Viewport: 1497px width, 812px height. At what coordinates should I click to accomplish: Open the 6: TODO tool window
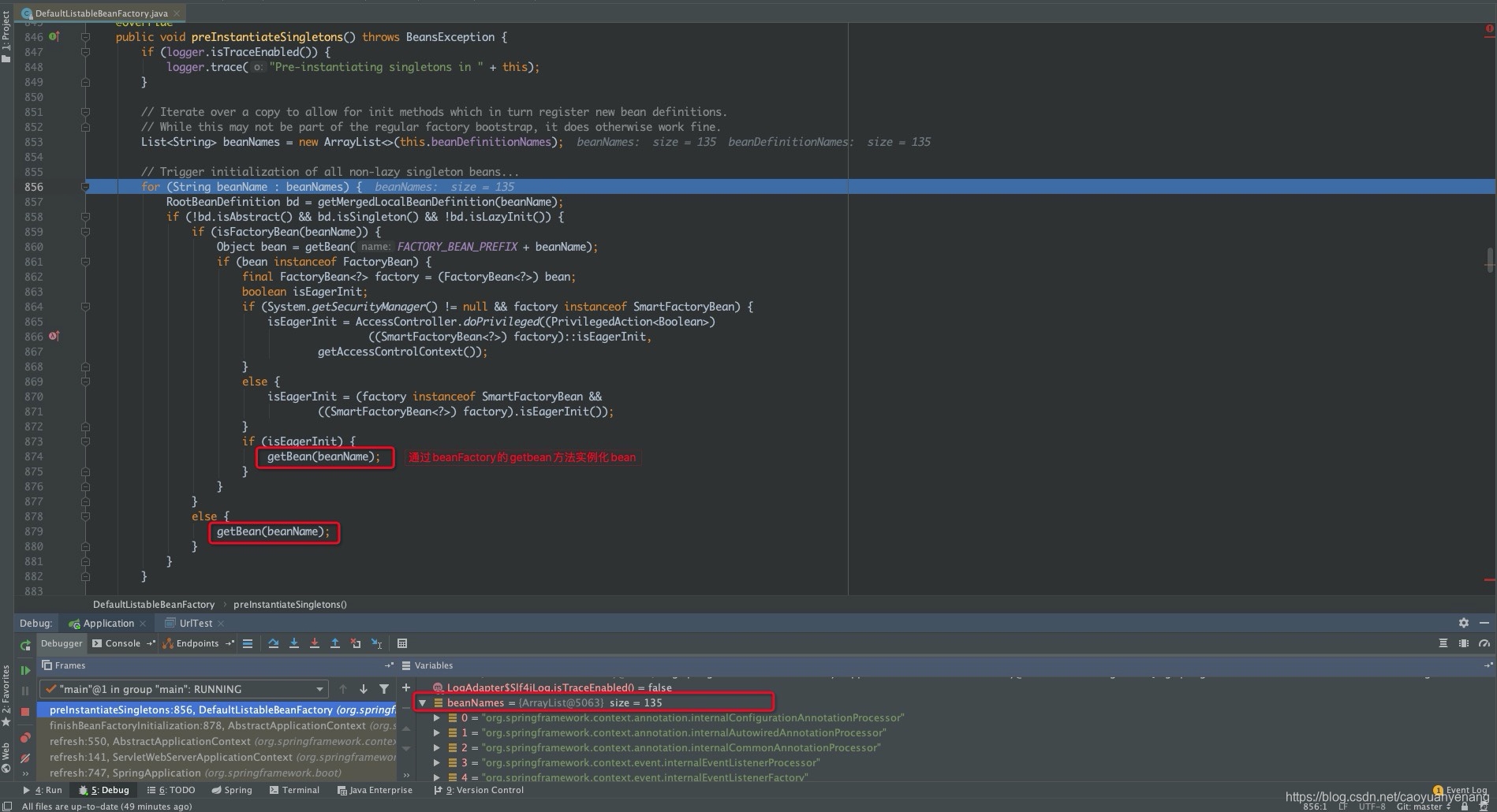(171, 790)
